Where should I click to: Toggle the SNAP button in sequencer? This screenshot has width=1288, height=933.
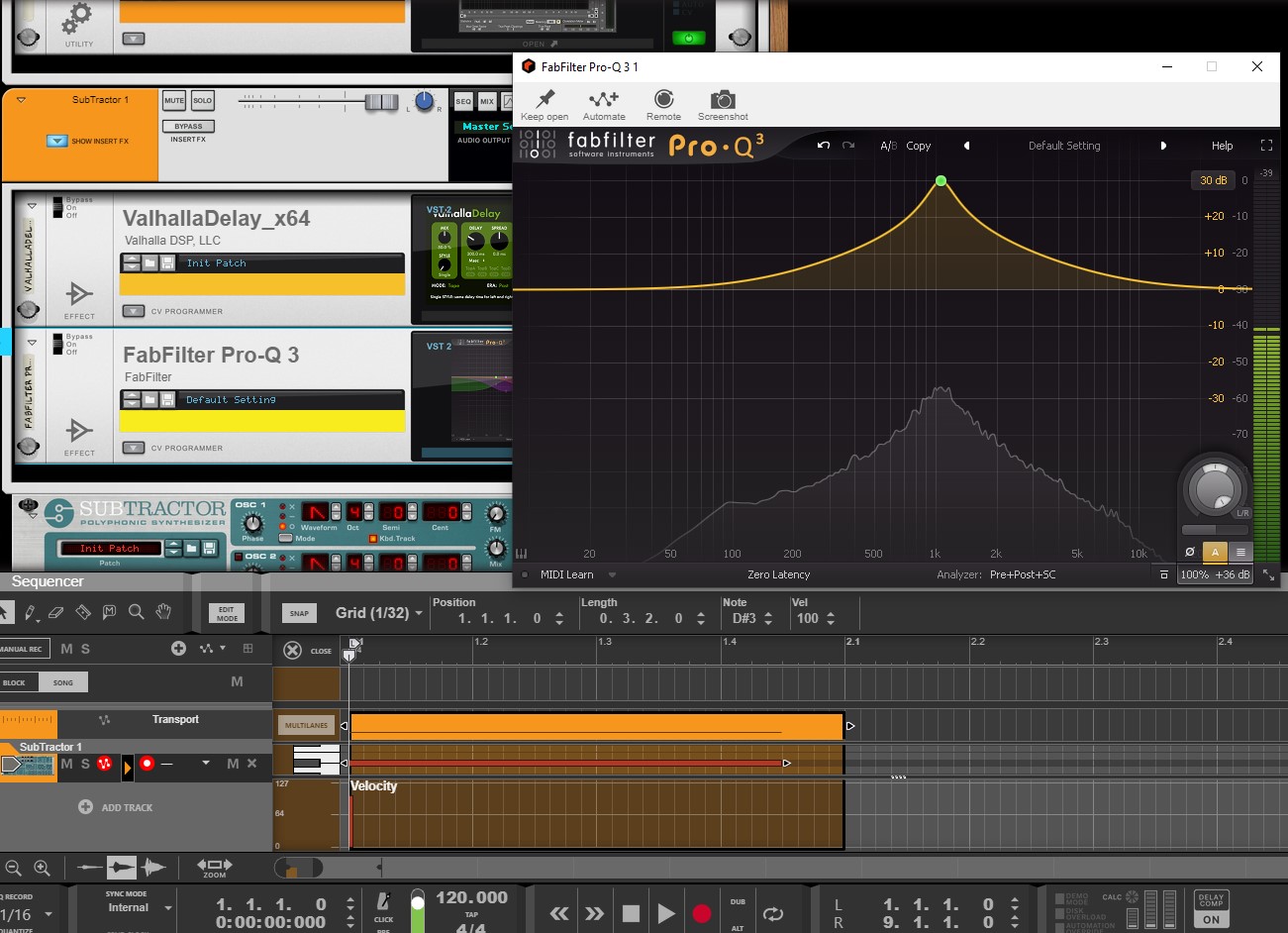pyautogui.click(x=299, y=613)
